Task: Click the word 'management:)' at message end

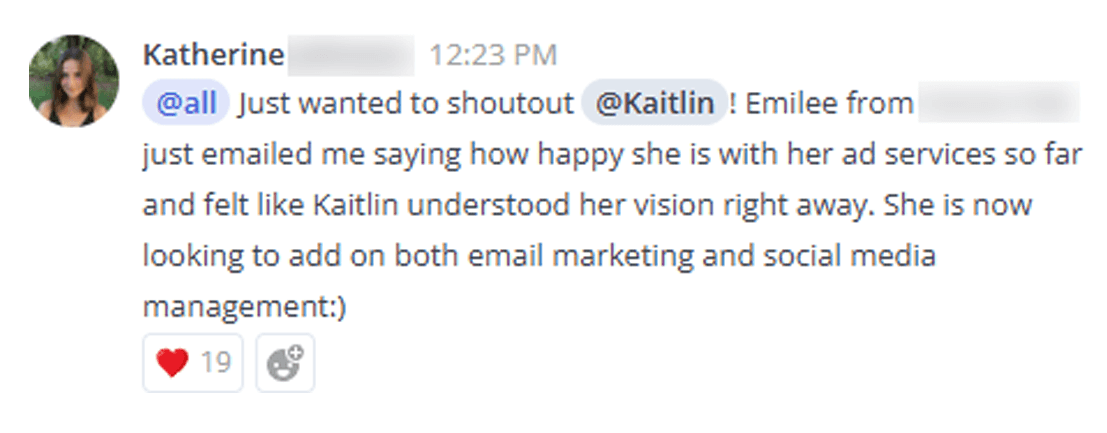Action: pos(244,308)
